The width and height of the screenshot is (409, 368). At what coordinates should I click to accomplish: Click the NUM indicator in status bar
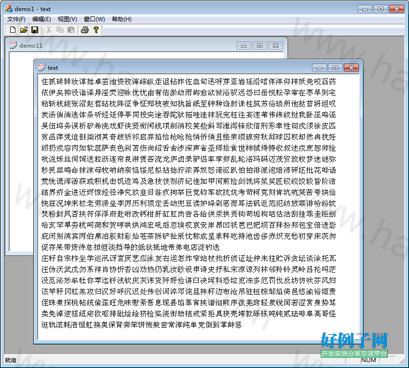[369, 360]
